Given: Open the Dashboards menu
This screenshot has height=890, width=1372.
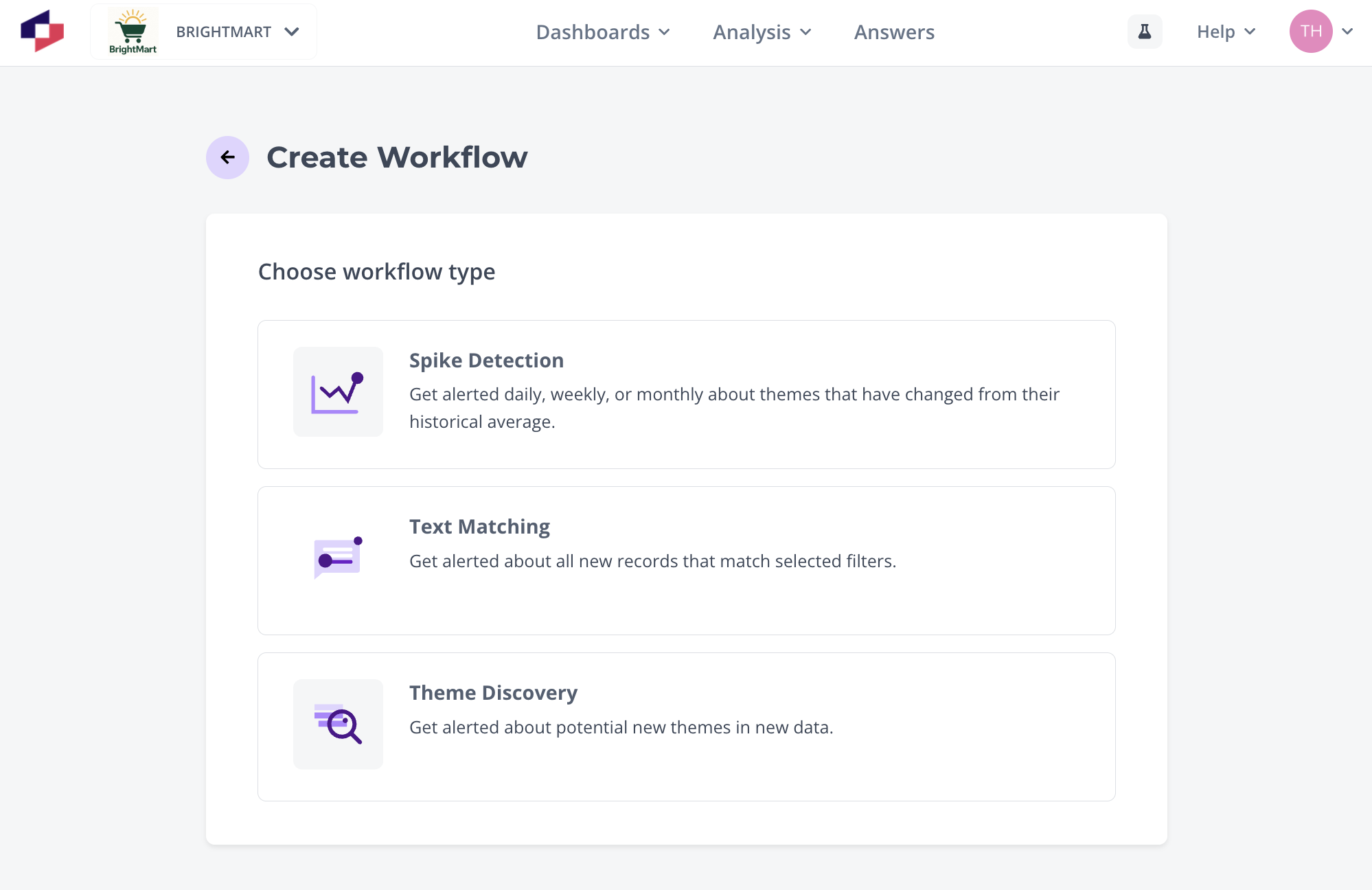Looking at the screenshot, I should click(x=603, y=32).
